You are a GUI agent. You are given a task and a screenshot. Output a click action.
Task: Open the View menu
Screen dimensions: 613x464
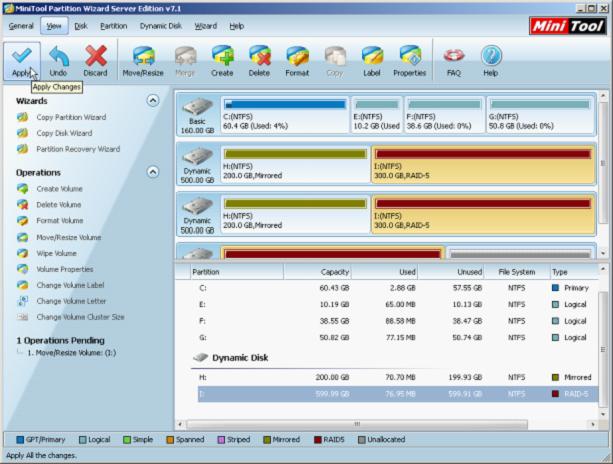point(54,26)
